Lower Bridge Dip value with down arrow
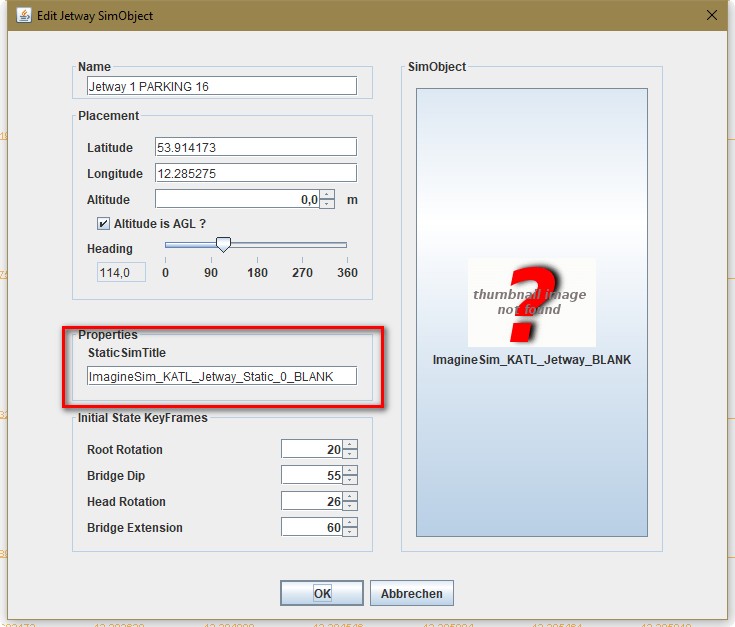 (350, 480)
